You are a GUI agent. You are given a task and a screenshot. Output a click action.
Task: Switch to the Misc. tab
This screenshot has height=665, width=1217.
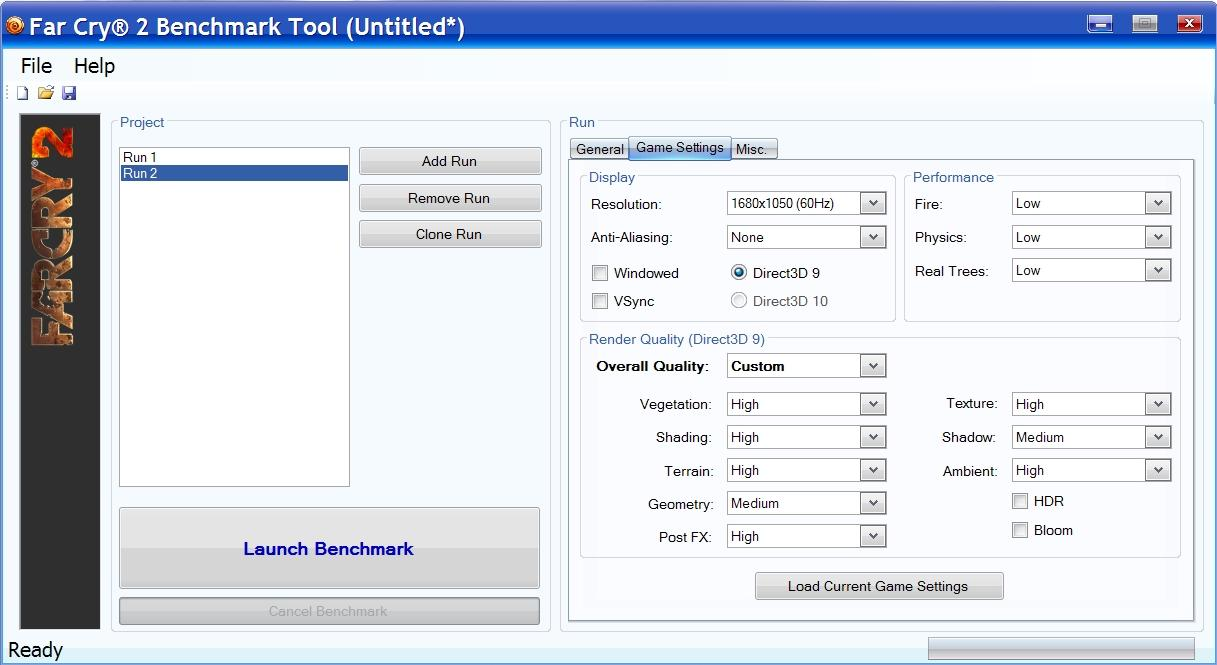(754, 149)
